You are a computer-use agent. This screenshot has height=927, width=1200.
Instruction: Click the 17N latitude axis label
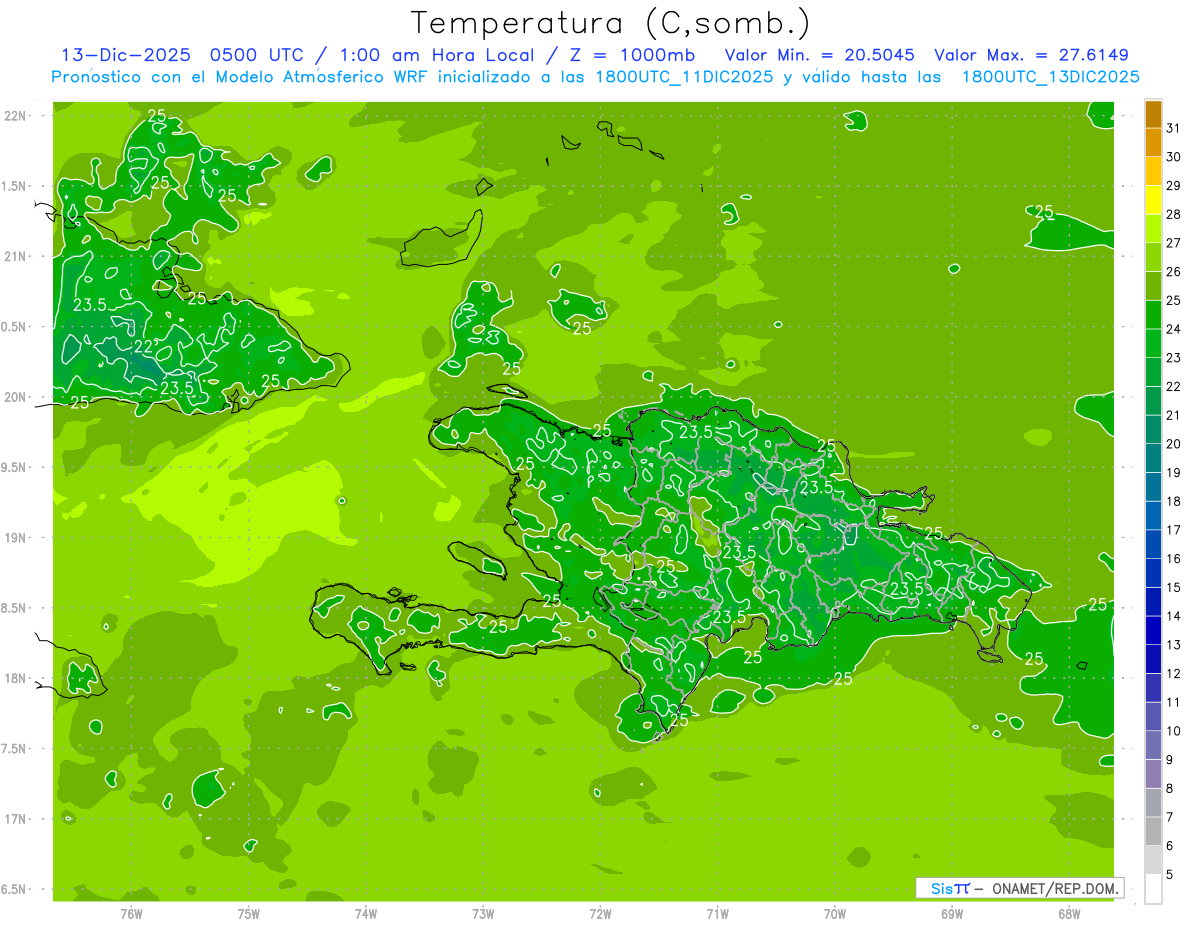(x=15, y=819)
